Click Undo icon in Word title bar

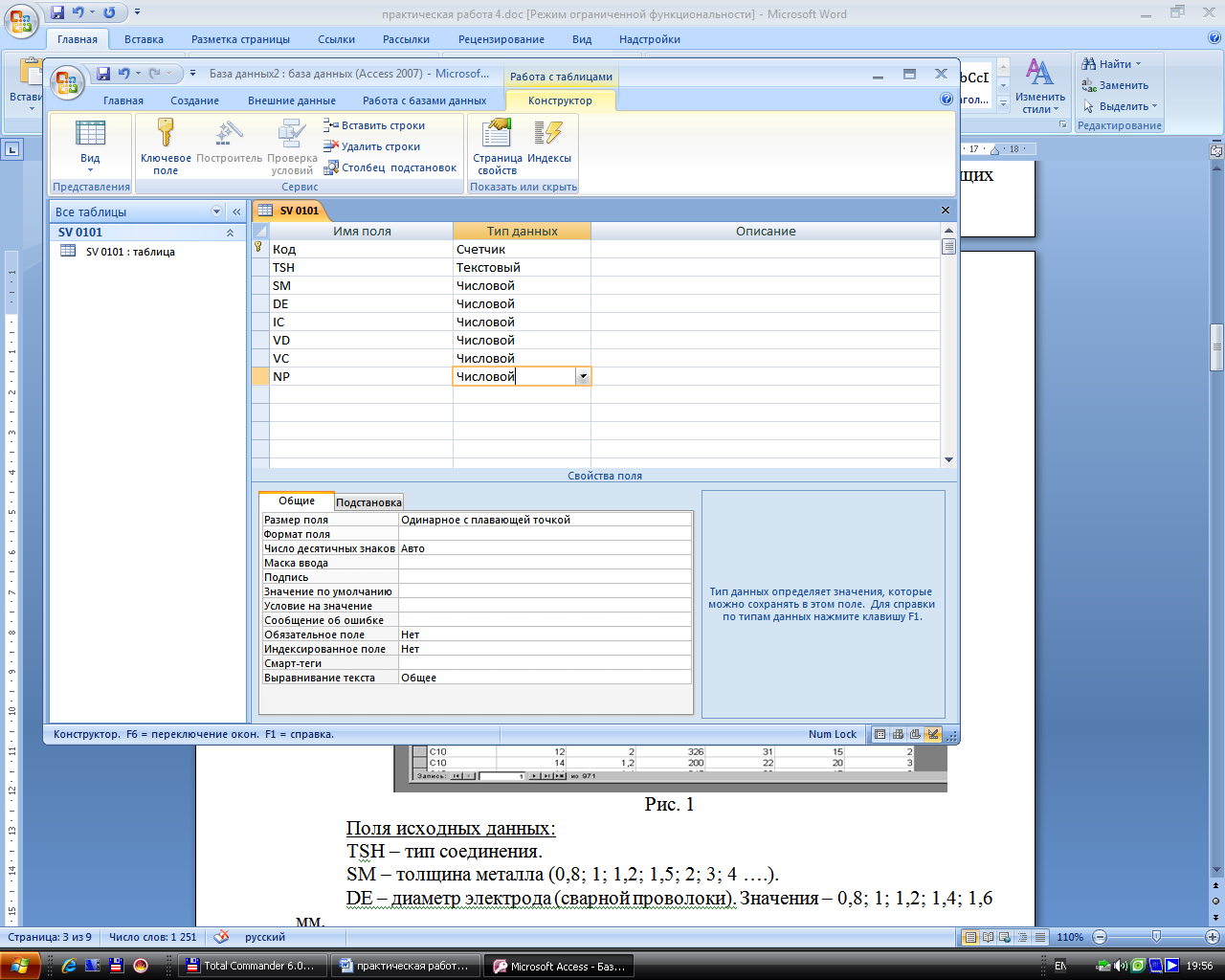click(x=78, y=13)
